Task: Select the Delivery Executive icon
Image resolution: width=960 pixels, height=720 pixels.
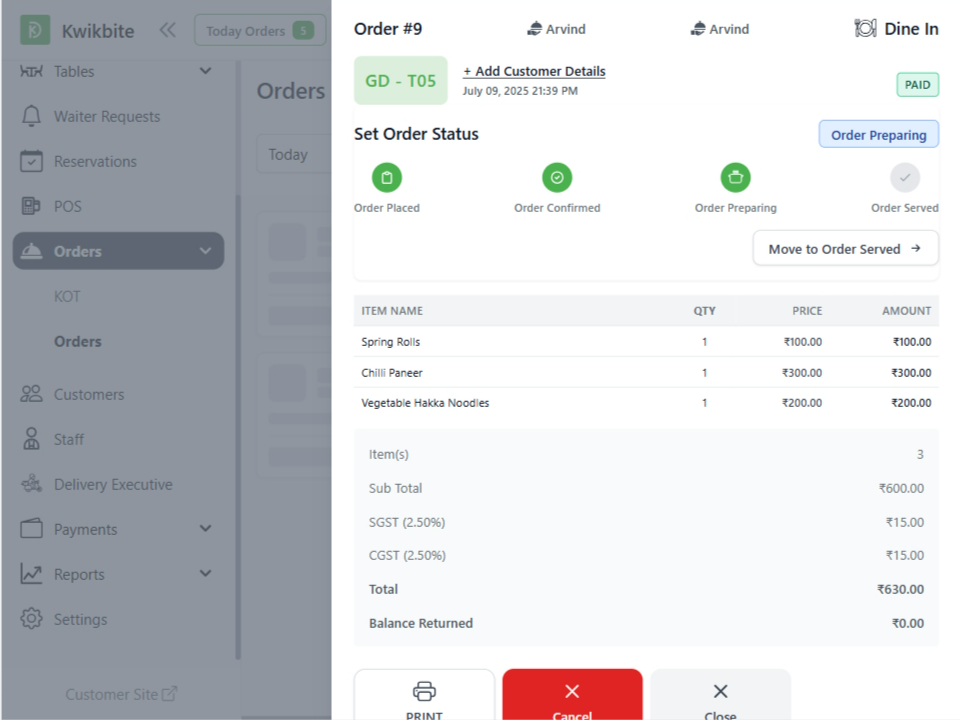Action: click(31, 484)
